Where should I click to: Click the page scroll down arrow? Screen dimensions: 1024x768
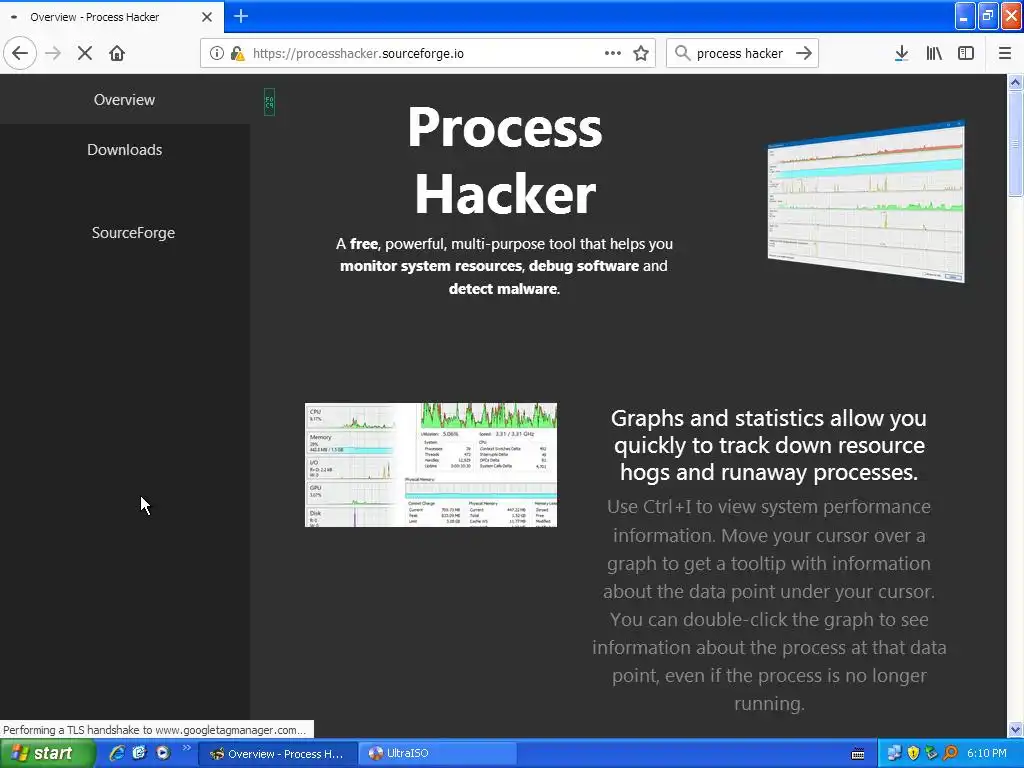(1015, 729)
